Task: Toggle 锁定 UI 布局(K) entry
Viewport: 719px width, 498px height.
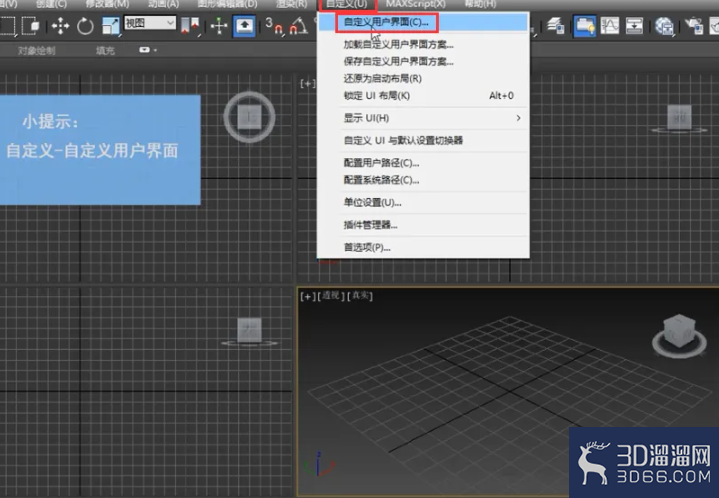Action: coord(423,95)
